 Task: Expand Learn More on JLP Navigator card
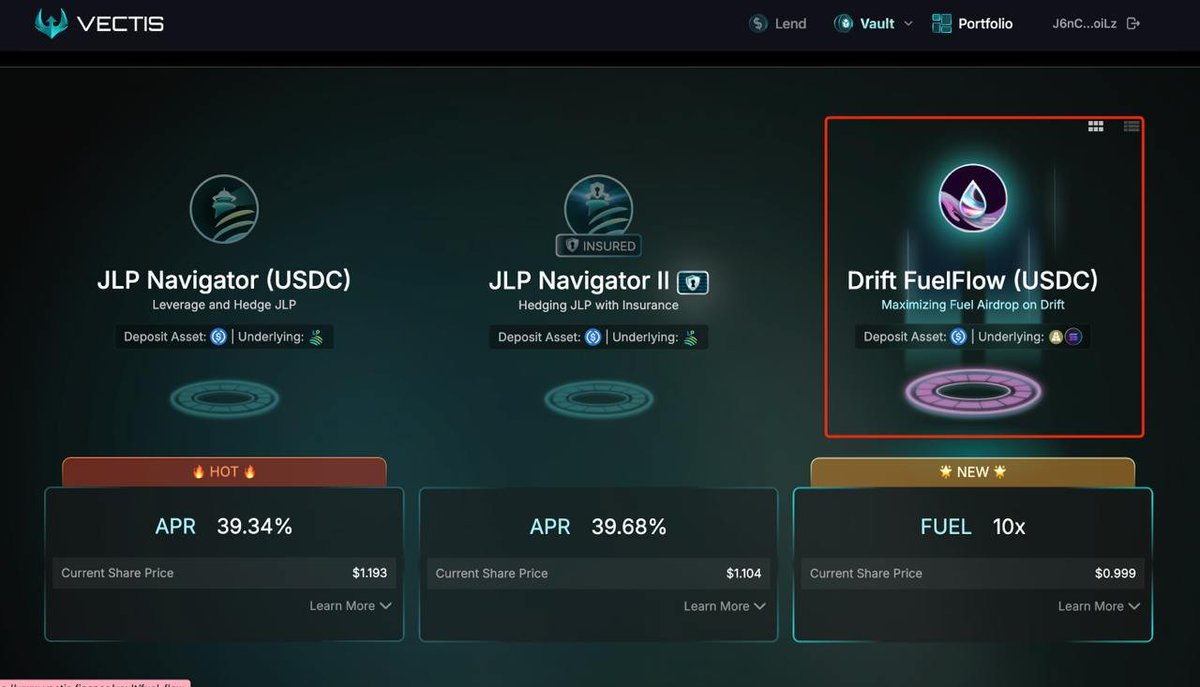(x=350, y=605)
